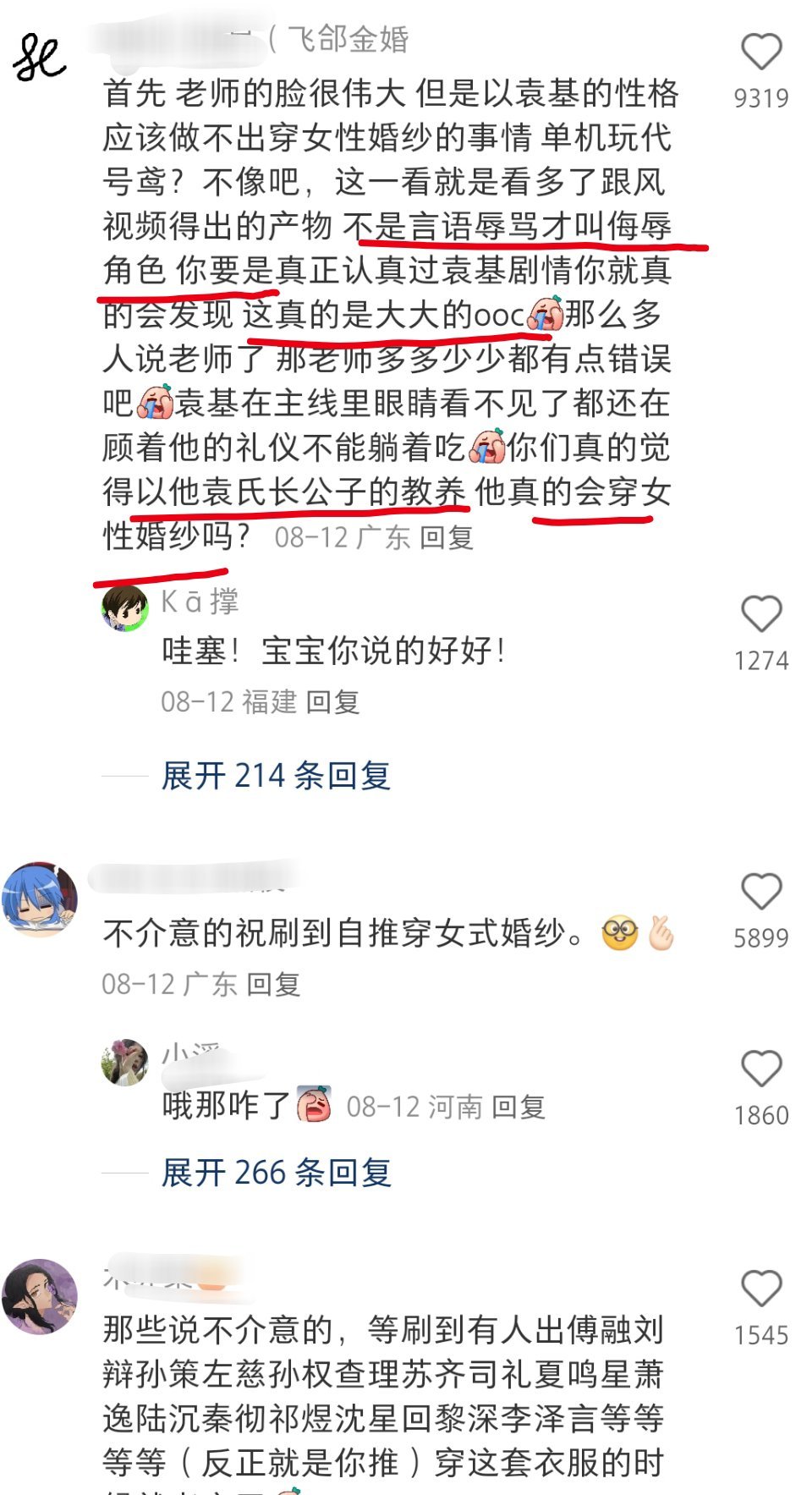Screen dimensions: 812x1495
Task: Open the blue-haired anime avatar
Action: tap(39, 899)
